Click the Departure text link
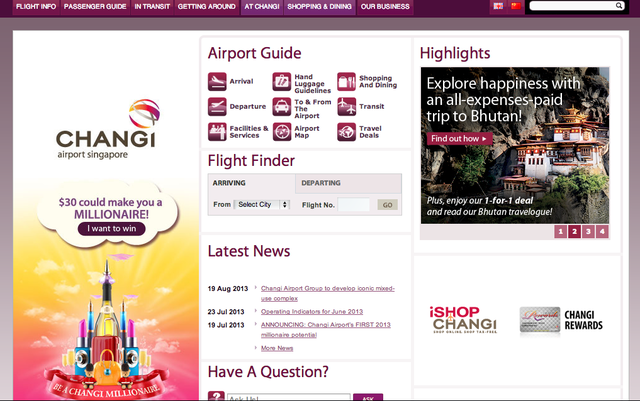Viewport: 640px width, 401px height. pos(248,107)
